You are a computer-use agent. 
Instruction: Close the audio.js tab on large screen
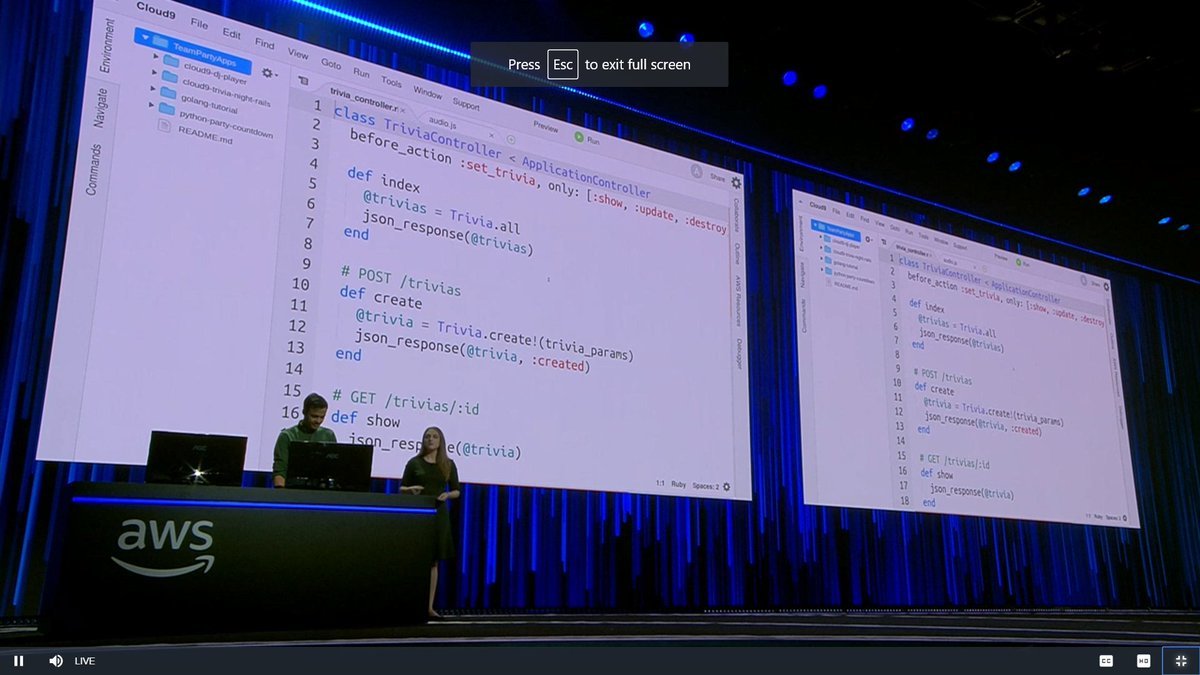tap(491, 133)
